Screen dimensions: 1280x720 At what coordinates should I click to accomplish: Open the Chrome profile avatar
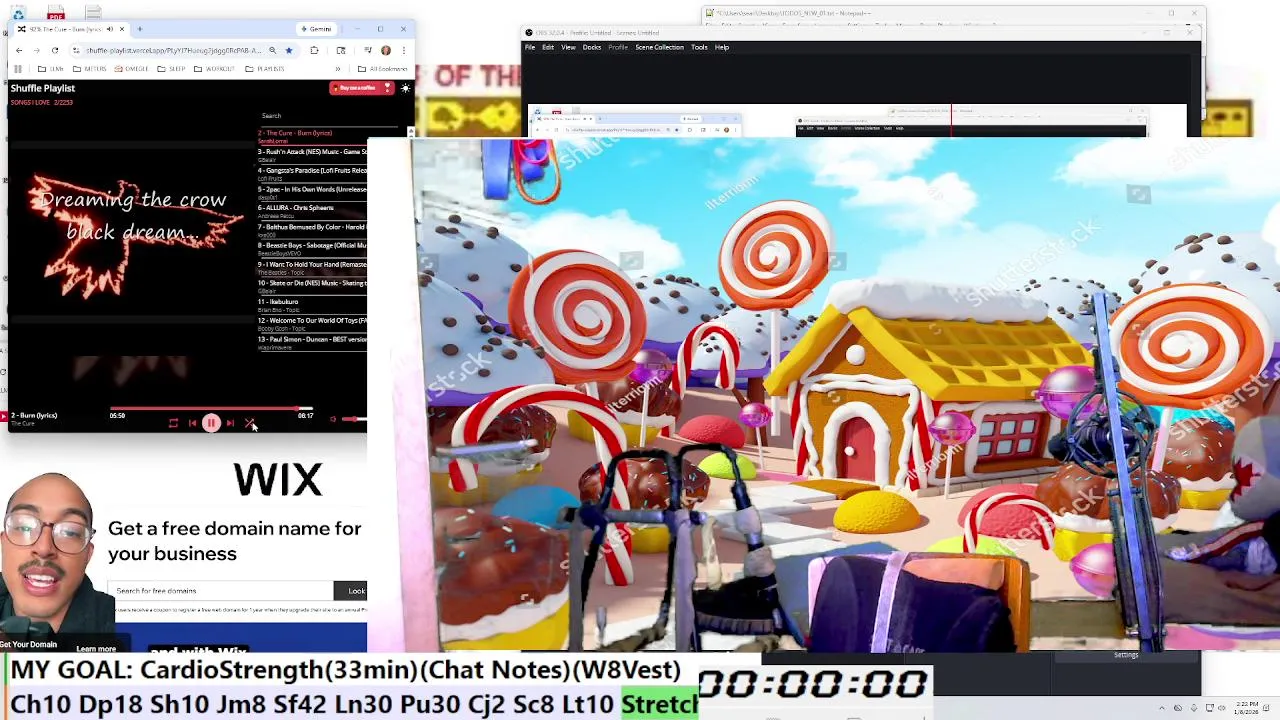point(386,50)
